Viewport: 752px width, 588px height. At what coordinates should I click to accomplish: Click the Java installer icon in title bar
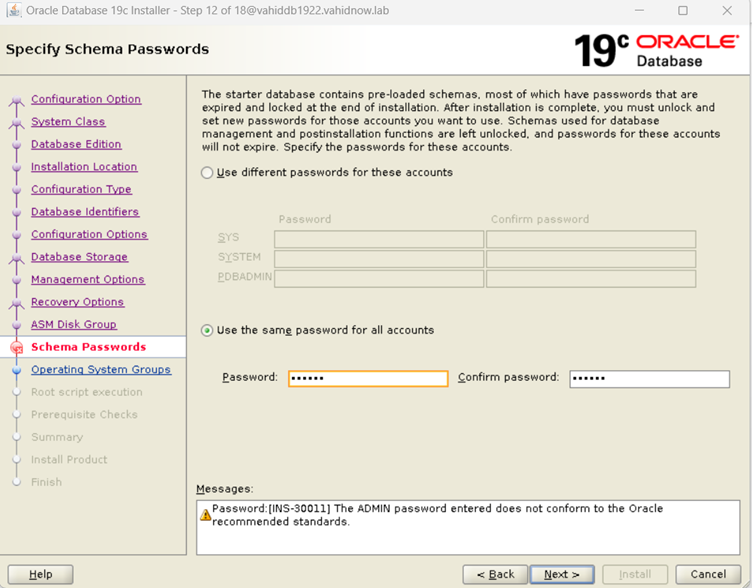[14, 10]
